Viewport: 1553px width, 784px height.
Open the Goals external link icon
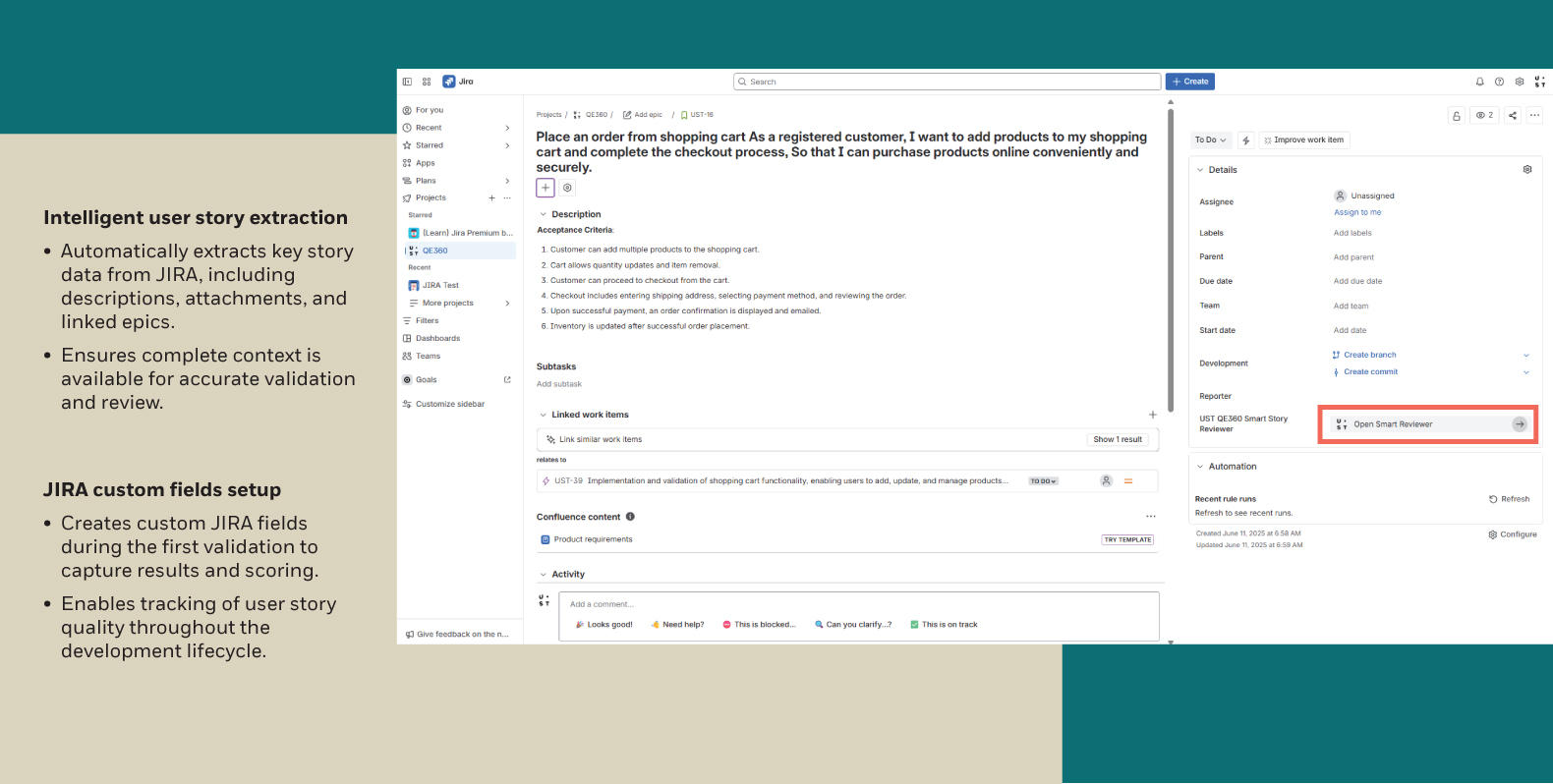507,380
